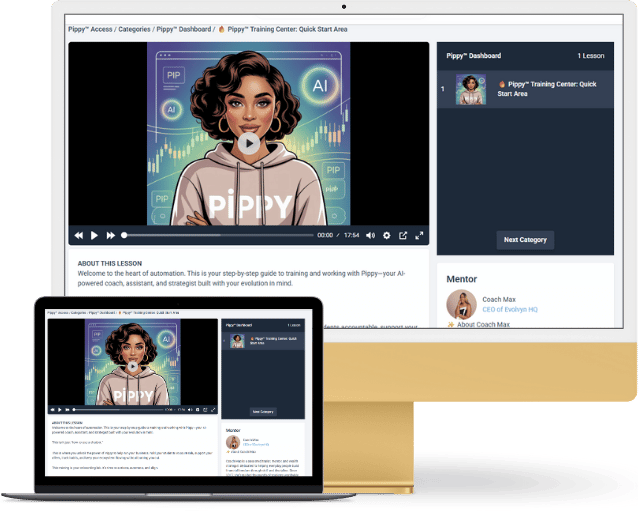This screenshot has height=512, width=639.
Task: Click the laptop's Next Category button
Action: pyautogui.click(x=263, y=411)
